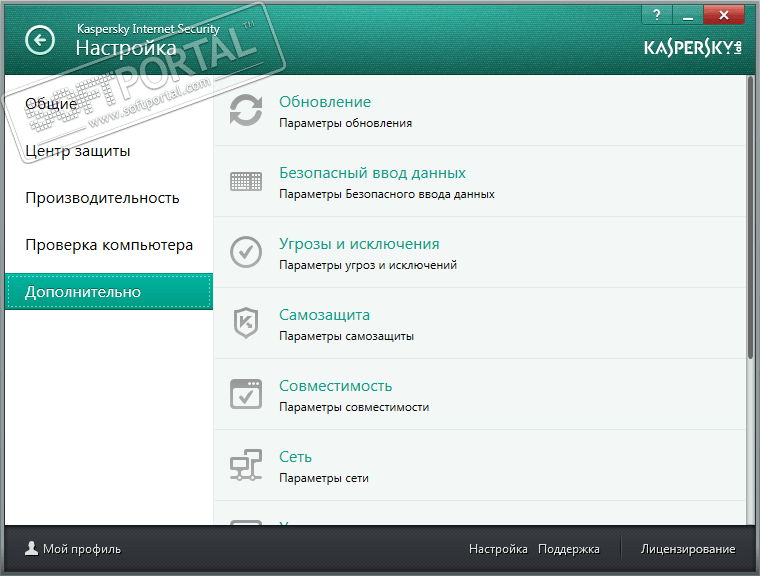Go back using the circular arrow icon
The width and height of the screenshot is (760, 576).
(x=40, y=40)
